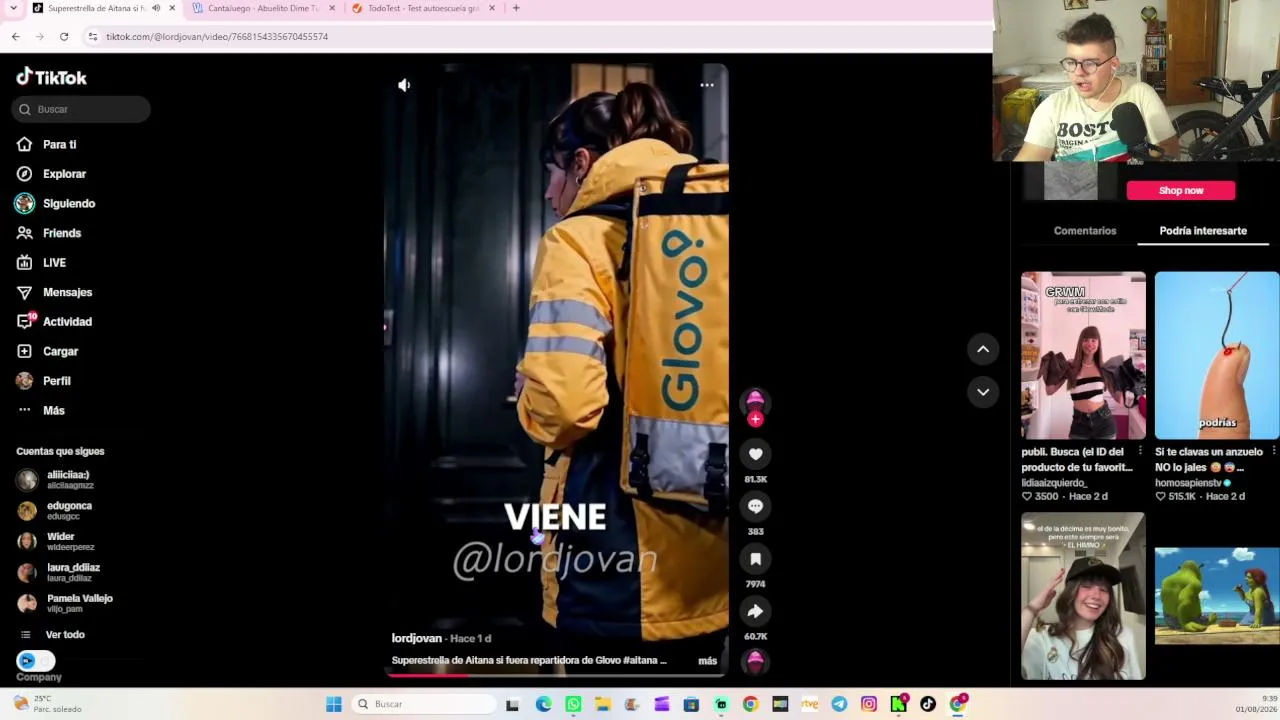The height and width of the screenshot is (720, 1280).
Task: Open a new browser tab
Action: pos(516,8)
